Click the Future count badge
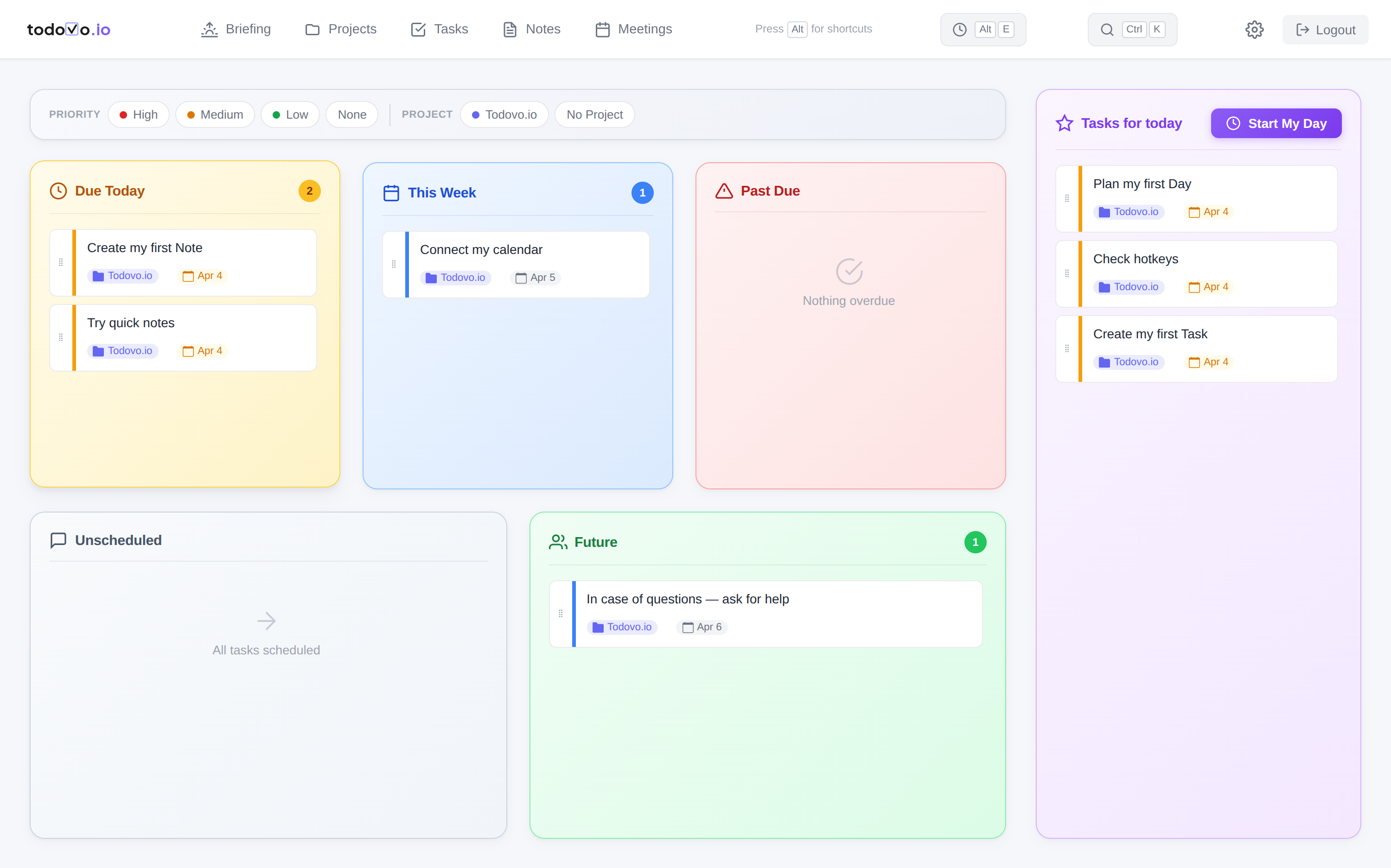 pyautogui.click(x=975, y=542)
